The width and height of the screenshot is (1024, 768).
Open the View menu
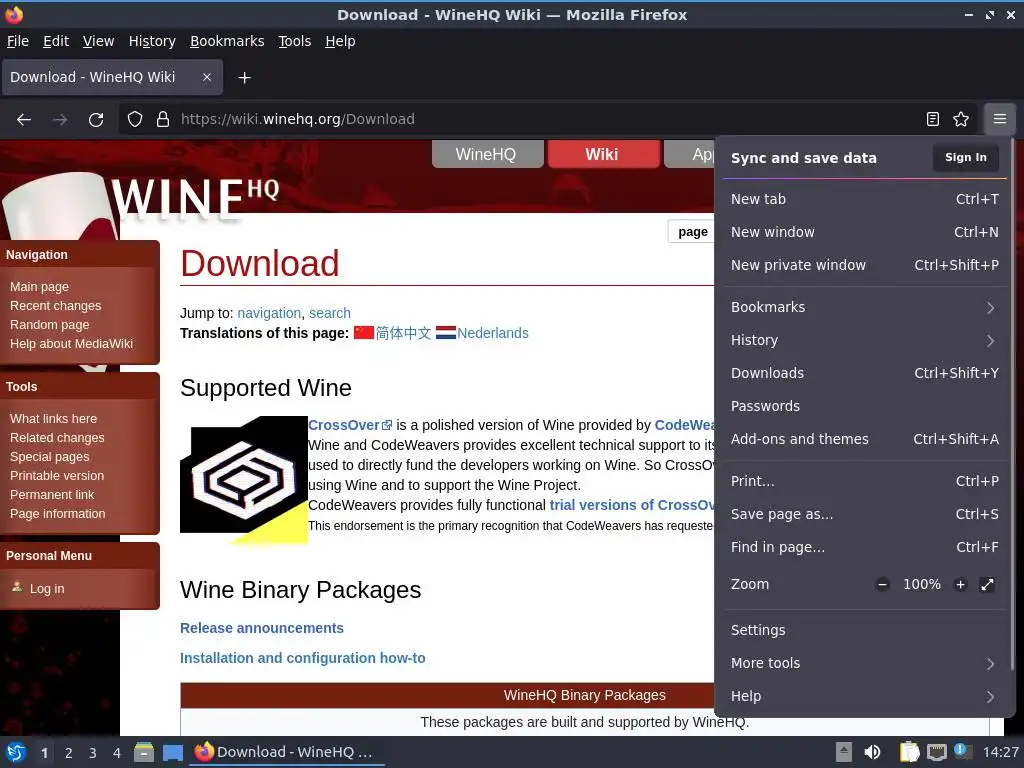[x=99, y=41]
